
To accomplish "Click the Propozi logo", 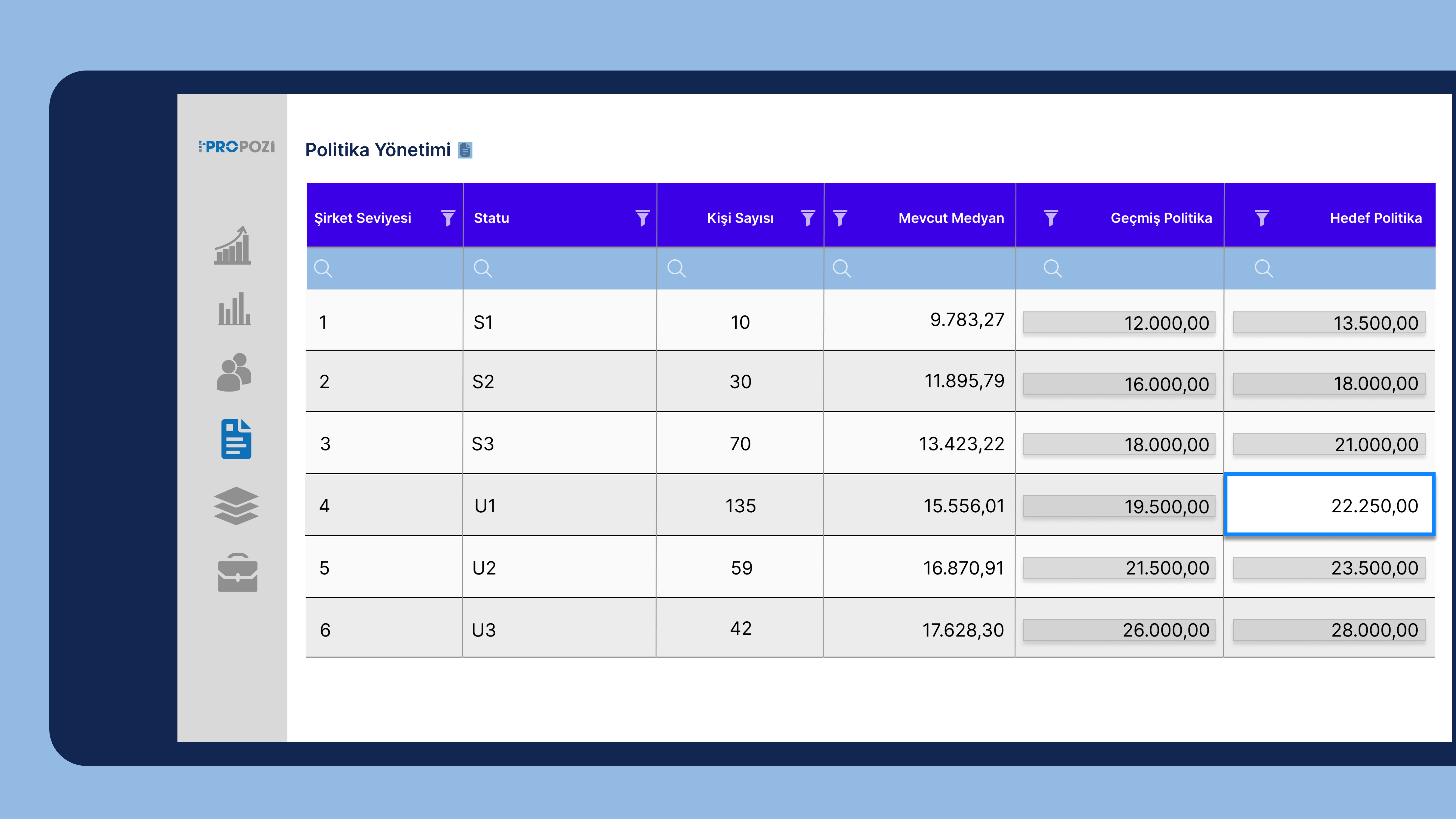I will point(236,147).
